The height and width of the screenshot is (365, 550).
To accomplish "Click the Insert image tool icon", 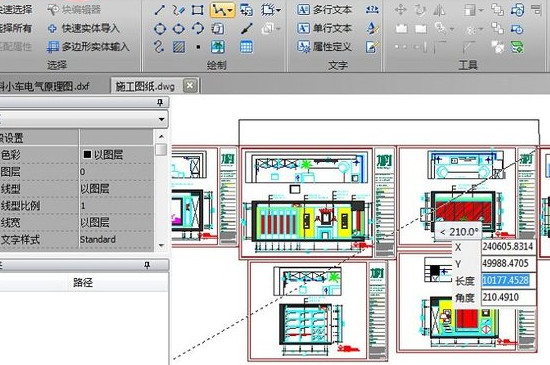I will pyautogui.click(x=217, y=47).
